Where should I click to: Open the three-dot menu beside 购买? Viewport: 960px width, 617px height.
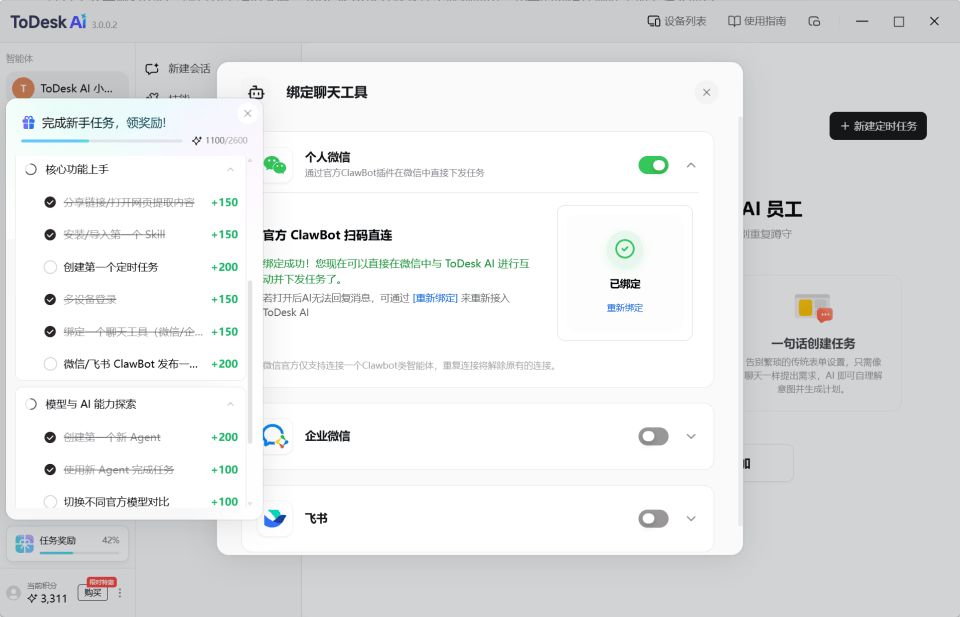tap(120, 593)
